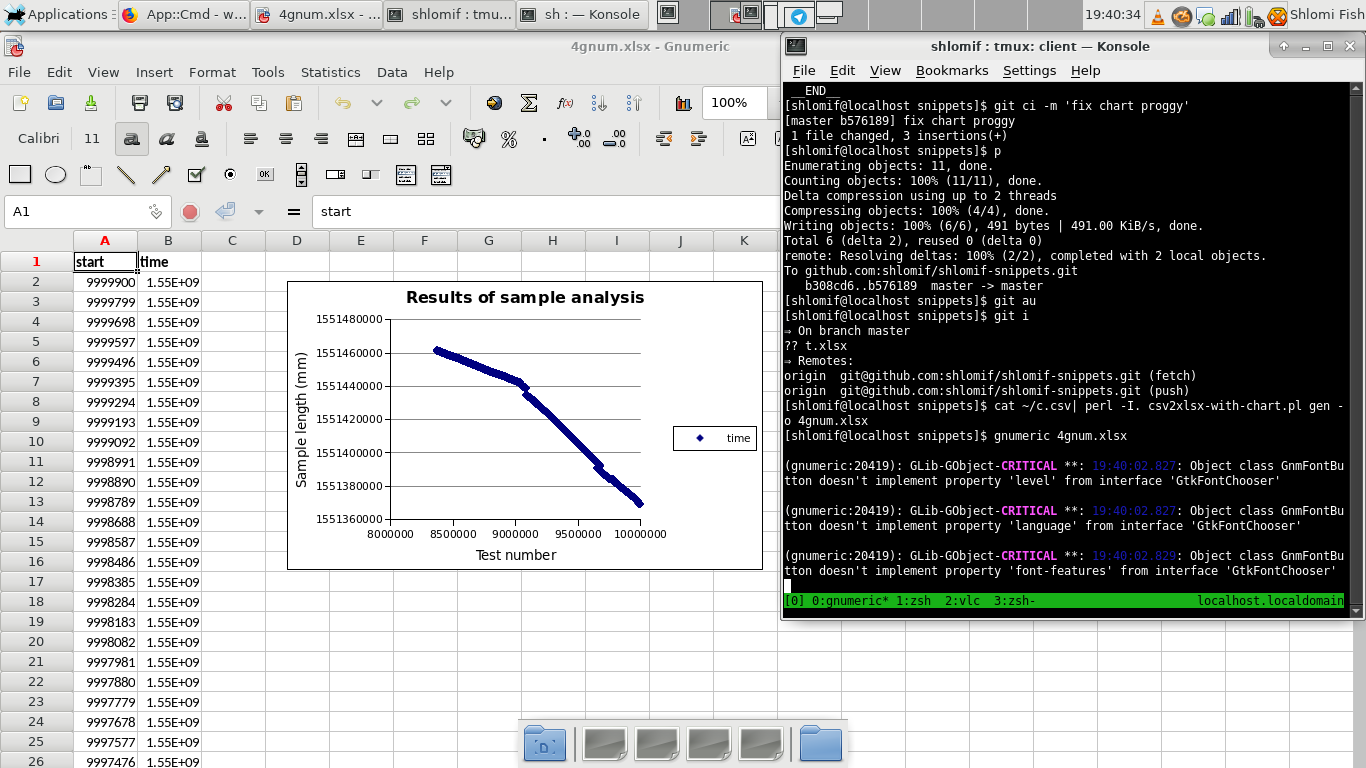Open the function wizard f(x) icon
Image resolution: width=1366 pixels, height=768 pixels.
(x=564, y=103)
